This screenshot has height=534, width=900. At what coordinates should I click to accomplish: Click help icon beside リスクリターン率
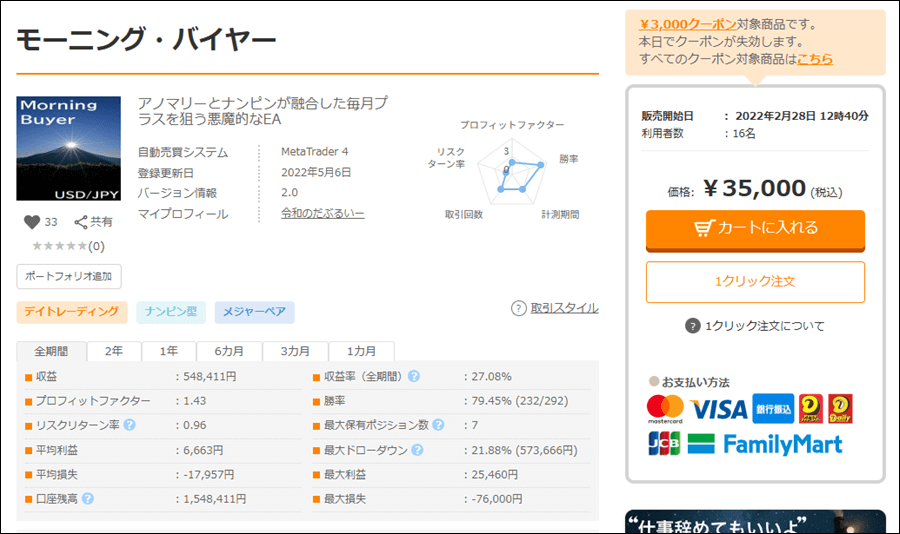(129, 425)
